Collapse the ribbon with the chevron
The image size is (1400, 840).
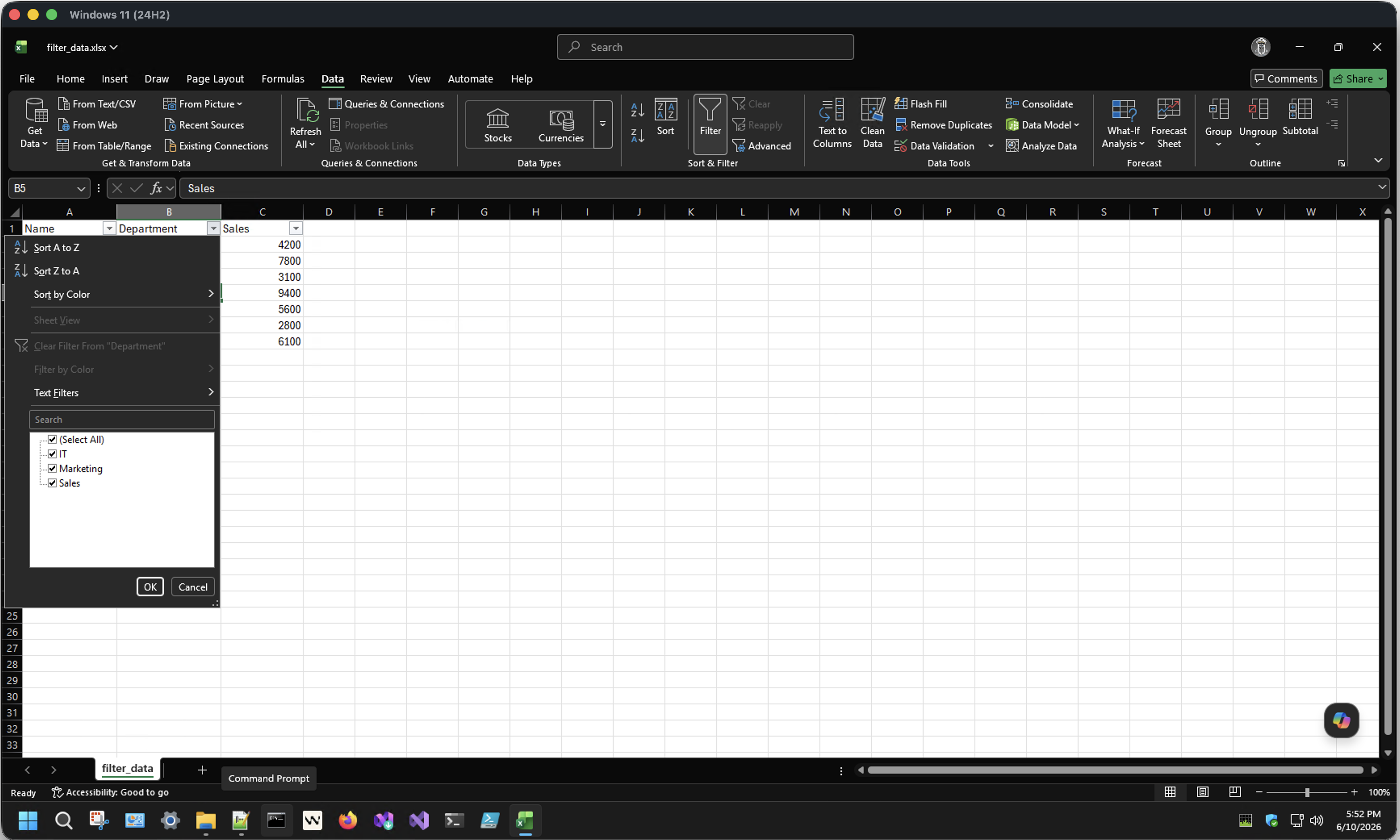1379,161
